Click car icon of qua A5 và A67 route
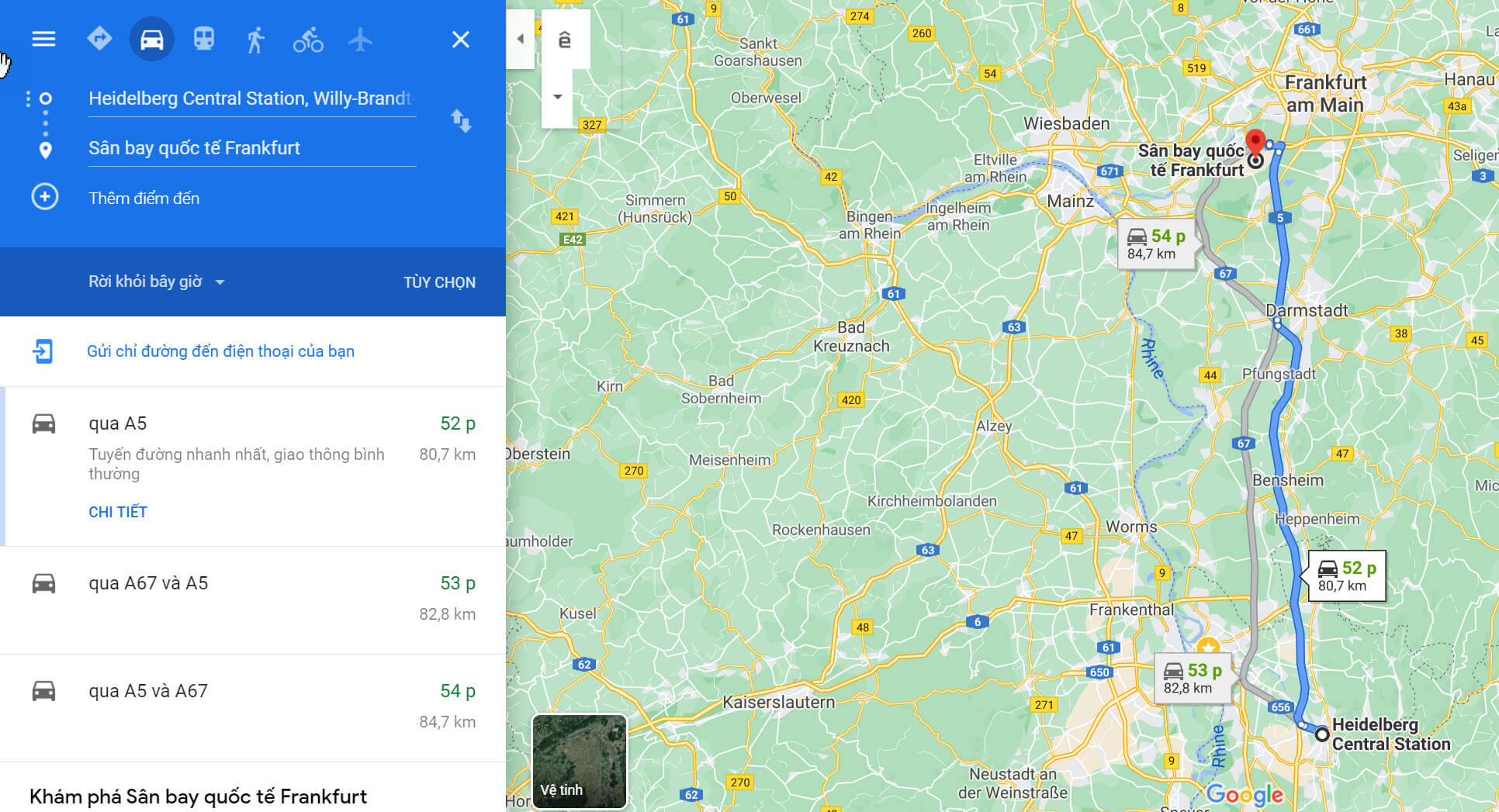Screen dimensions: 1499x812 point(43,691)
